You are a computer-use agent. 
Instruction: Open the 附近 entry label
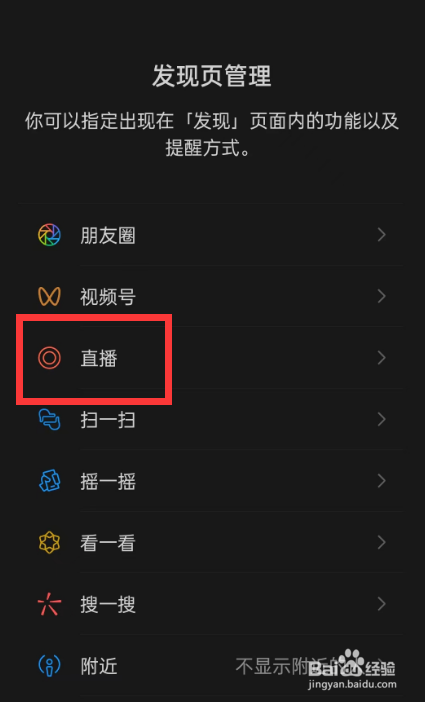tap(99, 666)
